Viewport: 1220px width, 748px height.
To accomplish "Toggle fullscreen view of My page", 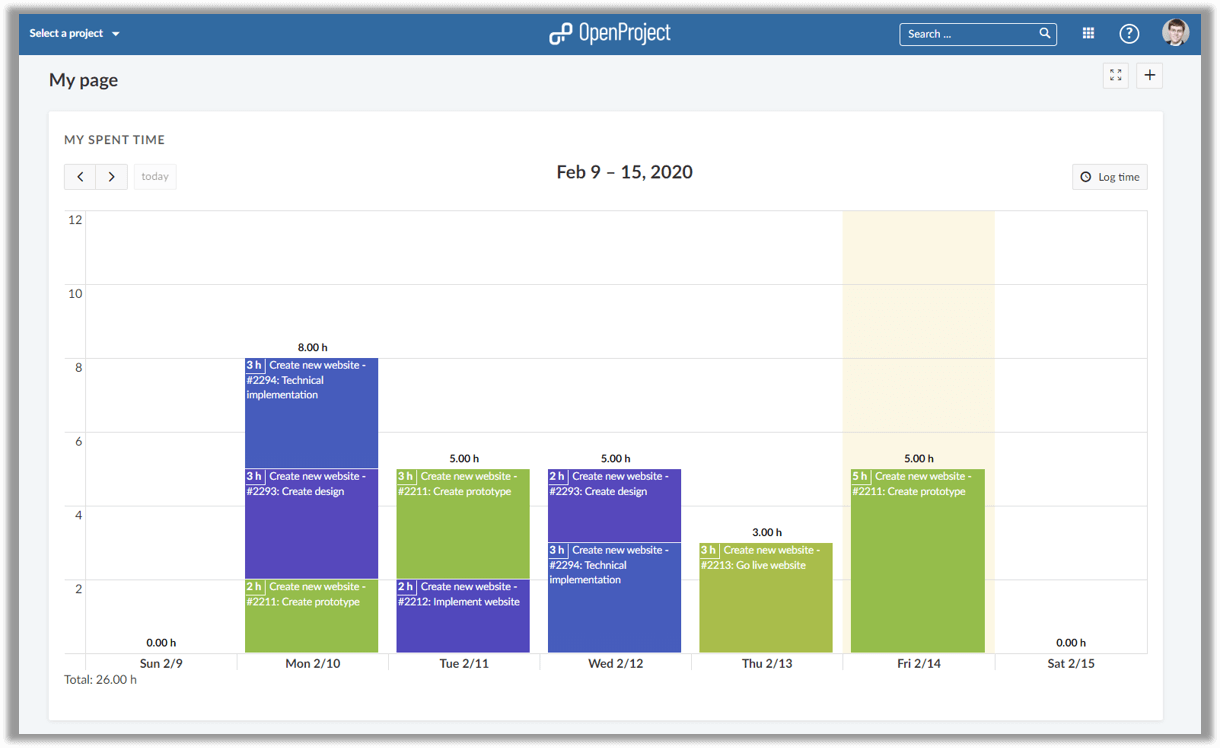I will coord(1116,76).
